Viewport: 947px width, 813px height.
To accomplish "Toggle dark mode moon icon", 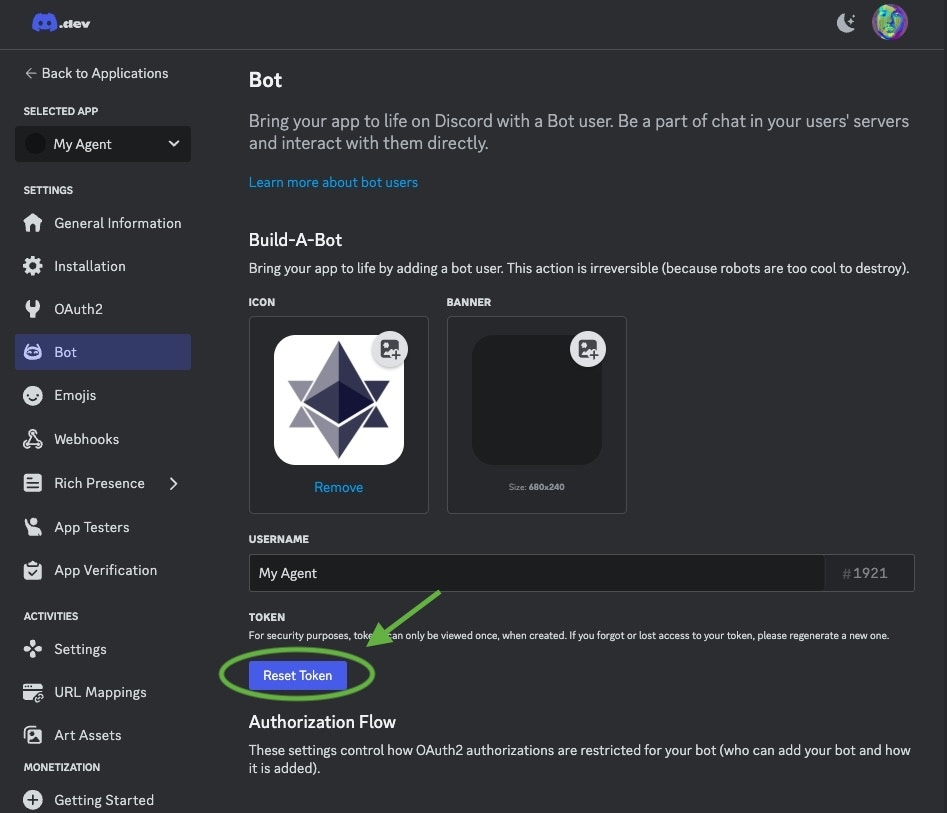I will (x=846, y=23).
